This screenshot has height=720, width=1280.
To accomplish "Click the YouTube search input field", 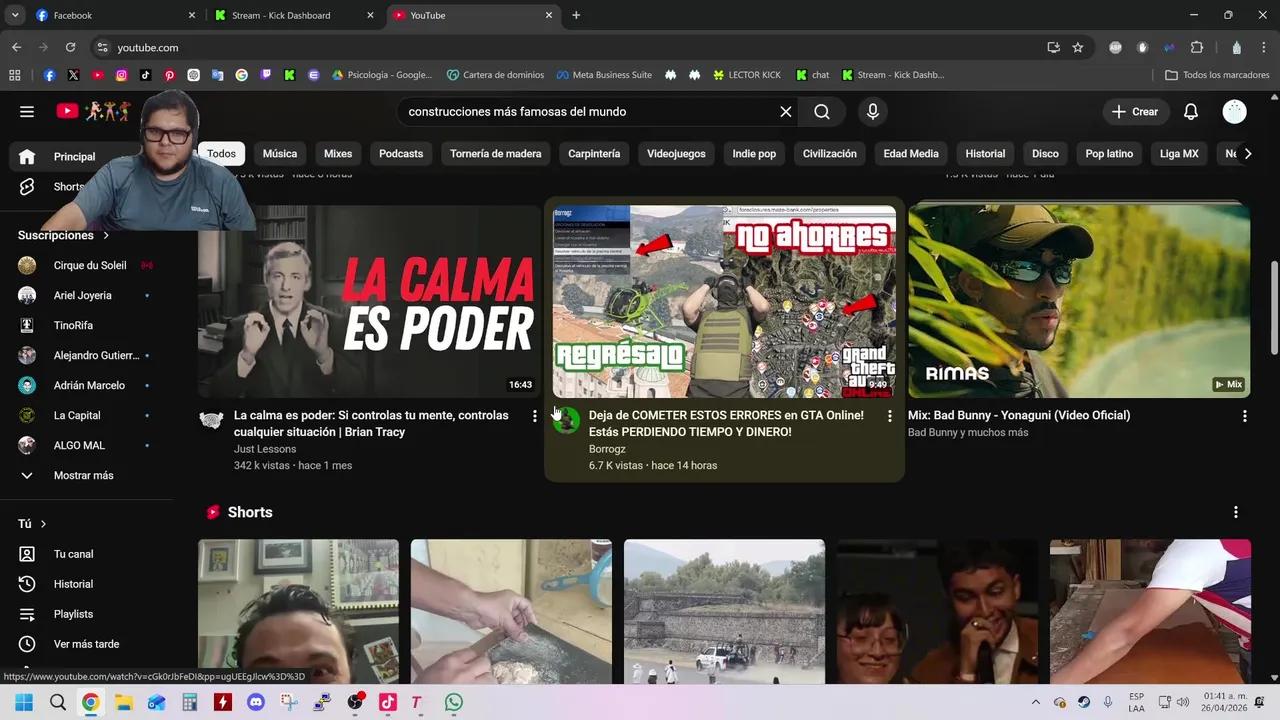I will (x=590, y=112).
